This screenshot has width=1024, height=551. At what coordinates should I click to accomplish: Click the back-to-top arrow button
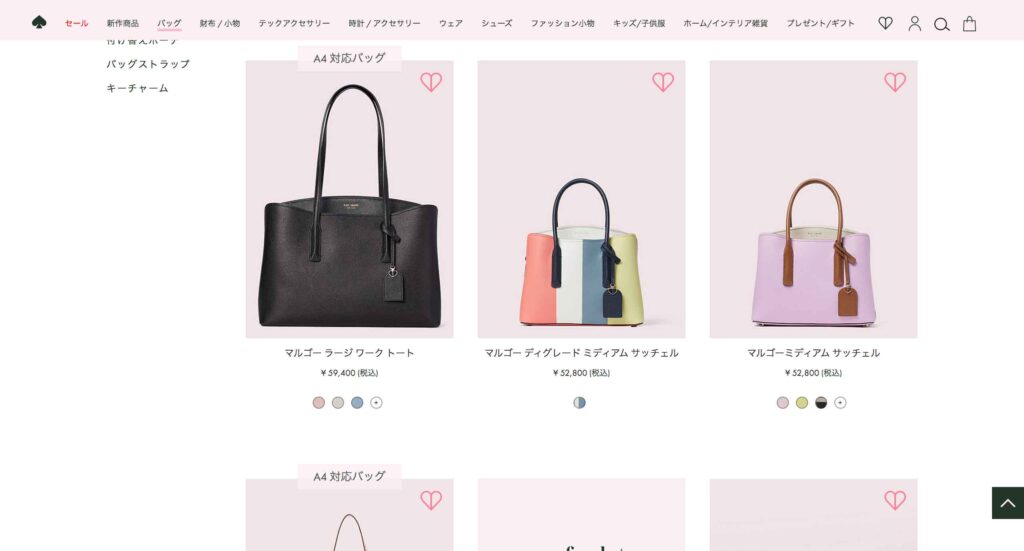click(1008, 503)
